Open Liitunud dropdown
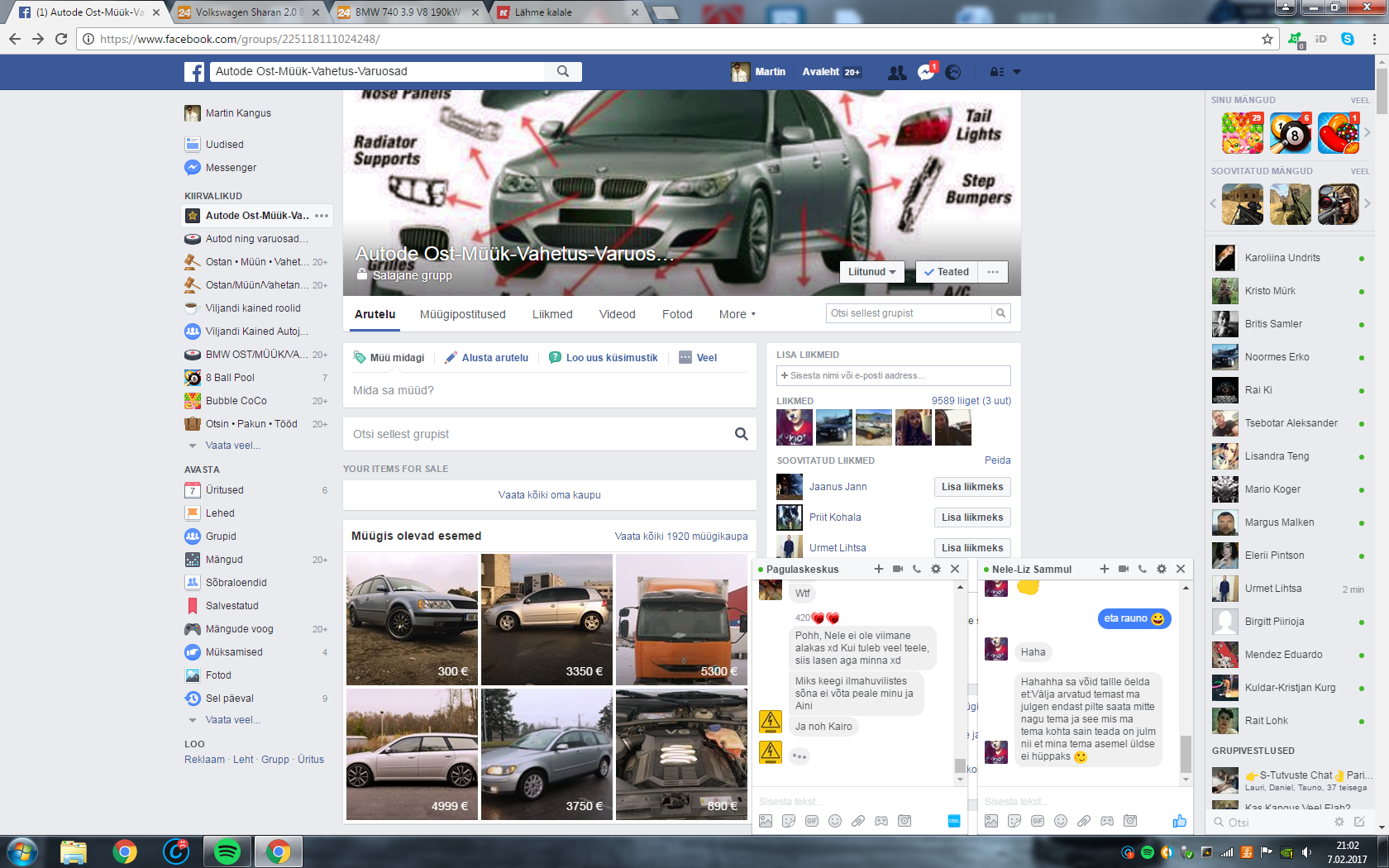 pos(872,272)
